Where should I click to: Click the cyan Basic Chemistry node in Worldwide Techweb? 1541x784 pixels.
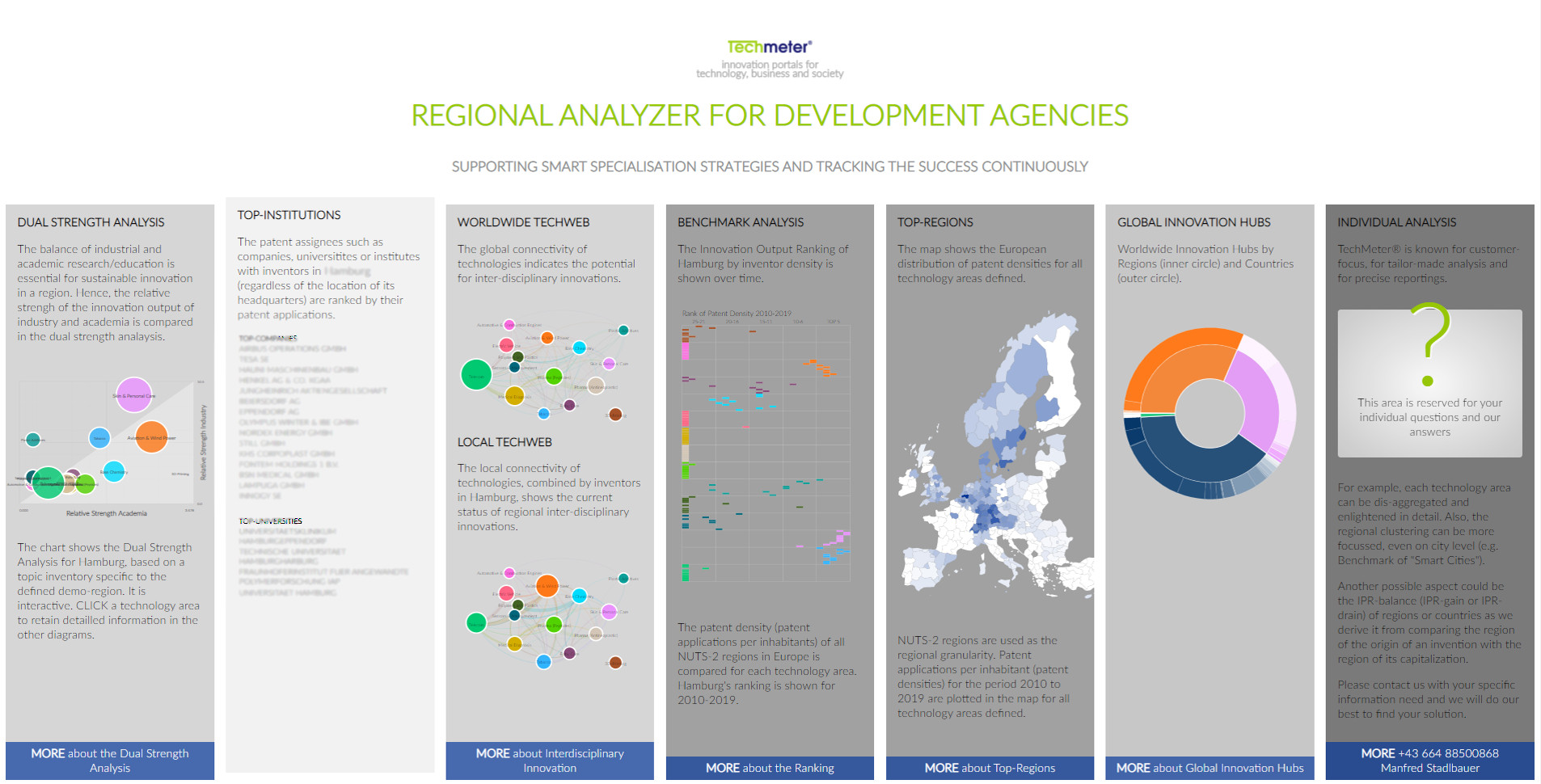pos(579,348)
